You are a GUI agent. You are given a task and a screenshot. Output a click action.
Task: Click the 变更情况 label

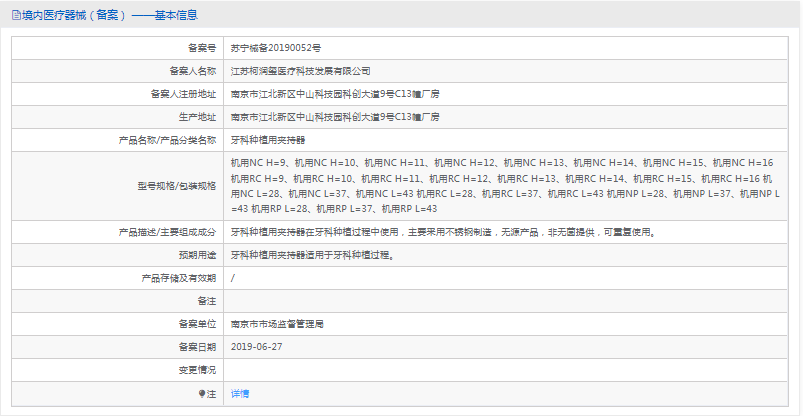(198, 370)
